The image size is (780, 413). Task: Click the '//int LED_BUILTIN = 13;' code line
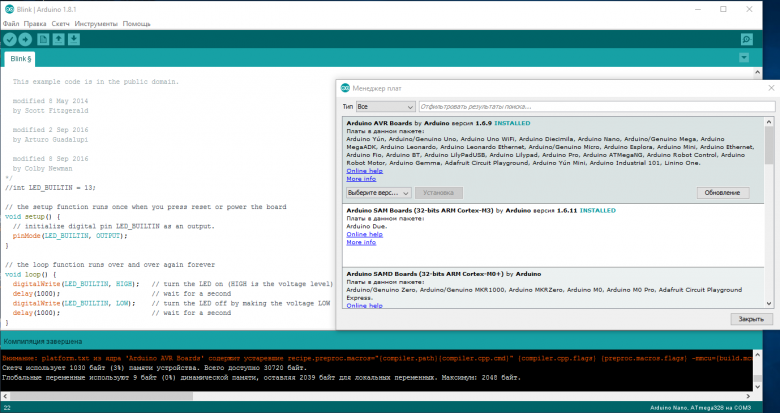50,188
